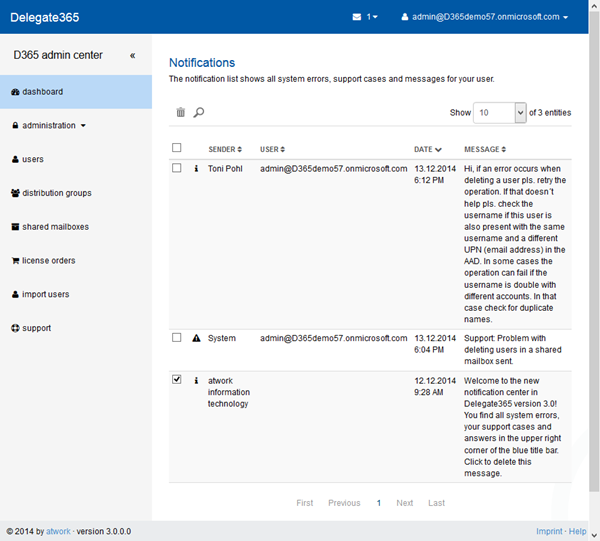Screen dimensions: 600x541
Task: Click the Previous pagination link
Action: 344,503
